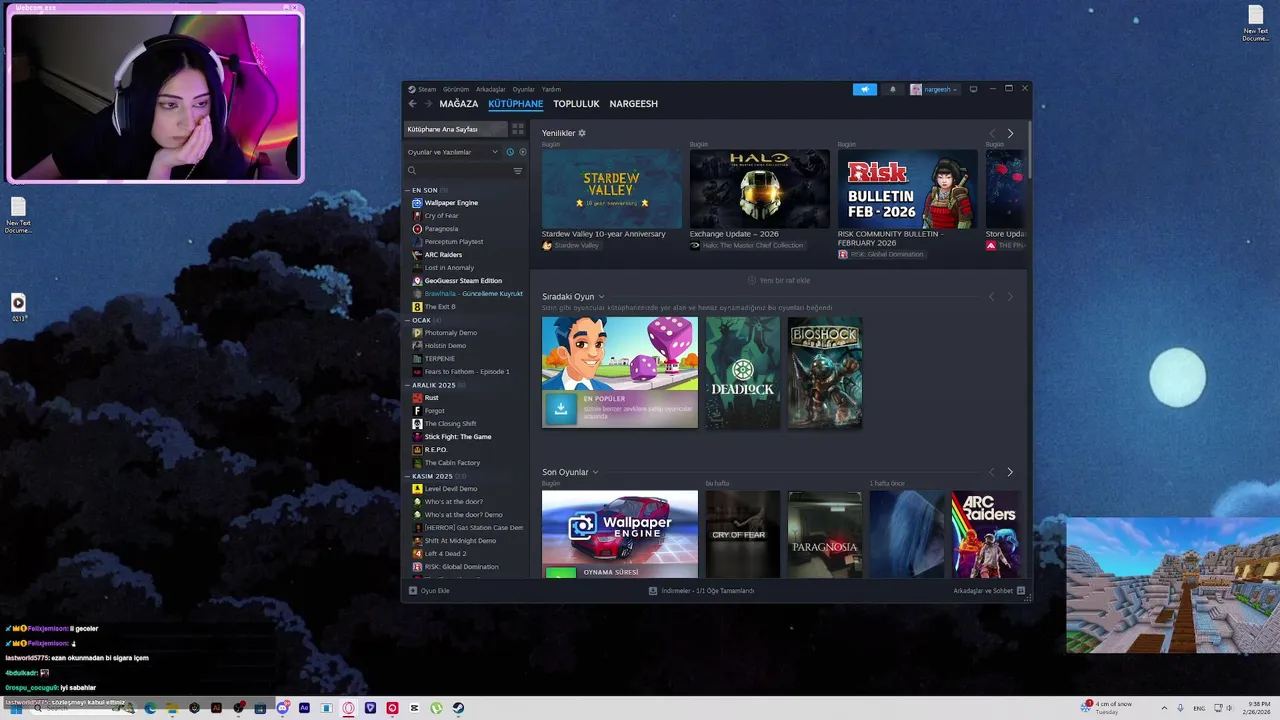Show next Yenilikler items arrow
This screenshot has height=720, width=1280.
(1010, 133)
